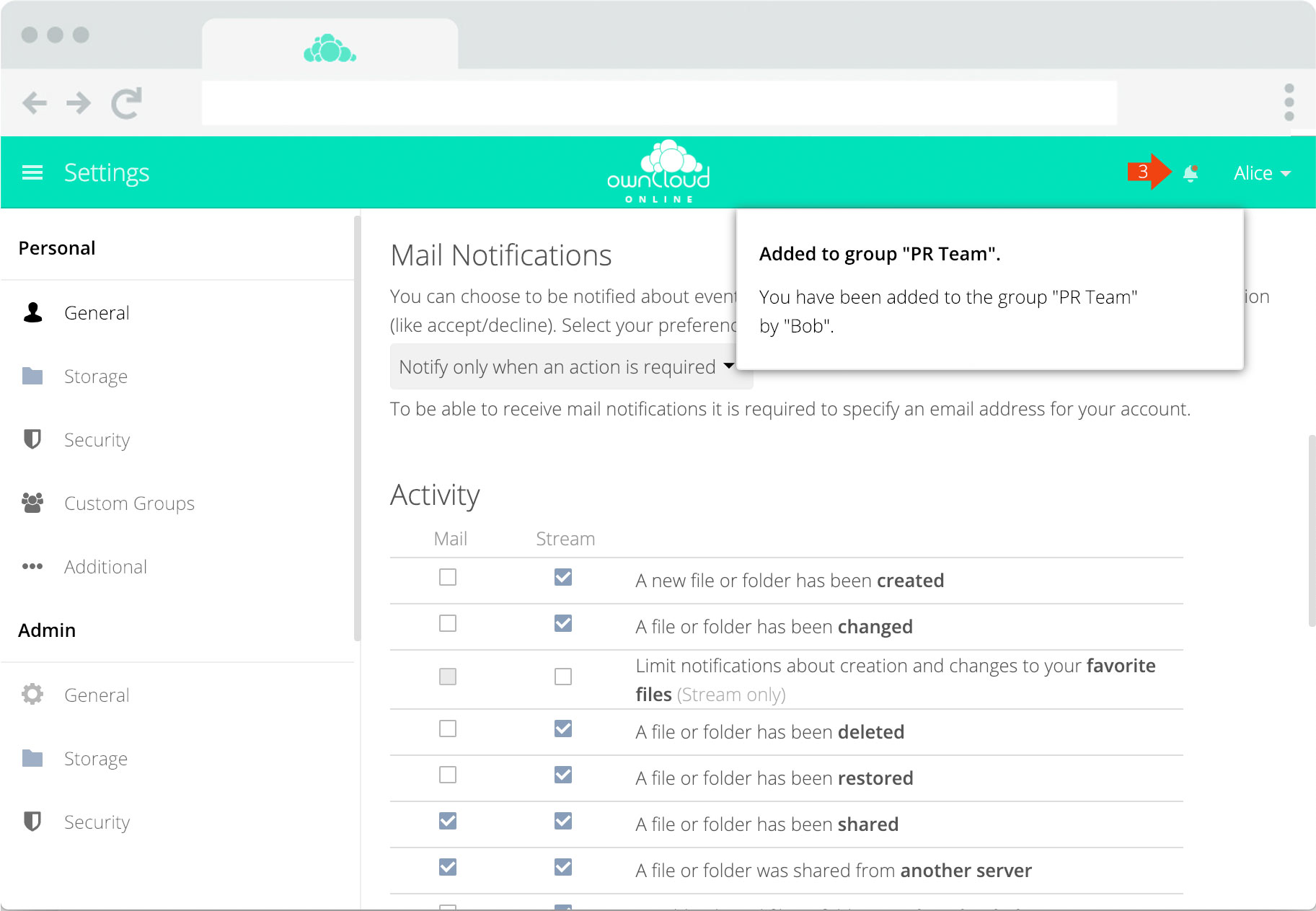This screenshot has height=911, width=1316.
Task: Uncheck Stream for file deleted activity
Action: point(563,729)
